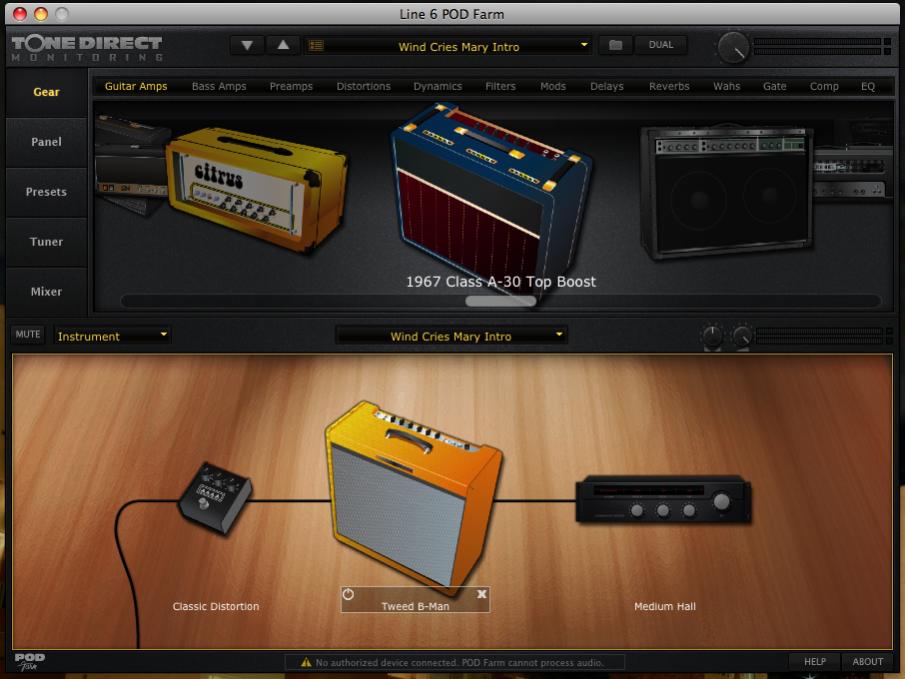Select the Tweed B-Man amp

[414, 497]
